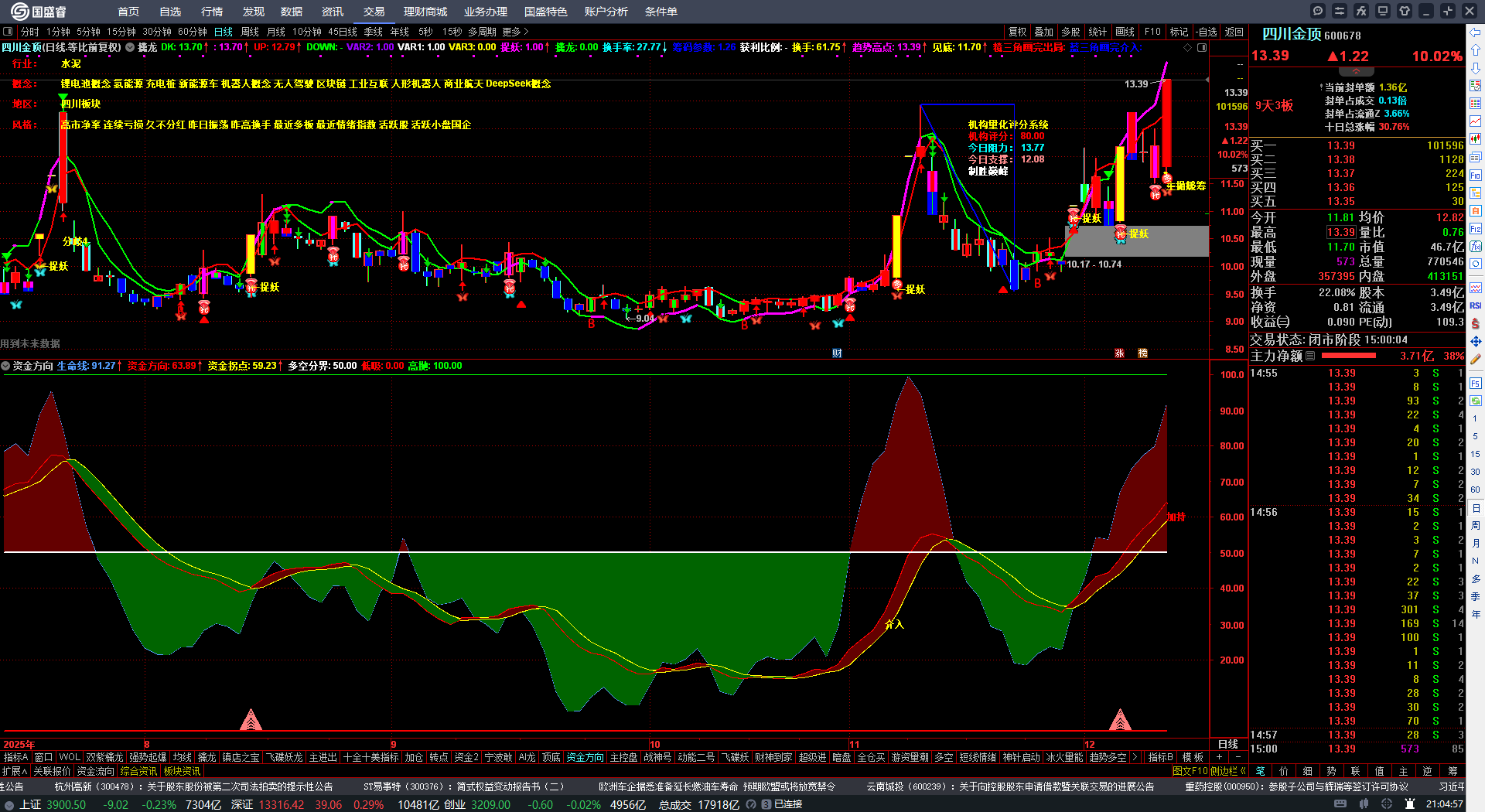Click the blue back arrow in right sidebar
Screen dimensions: 1485x812
(x=1476, y=32)
